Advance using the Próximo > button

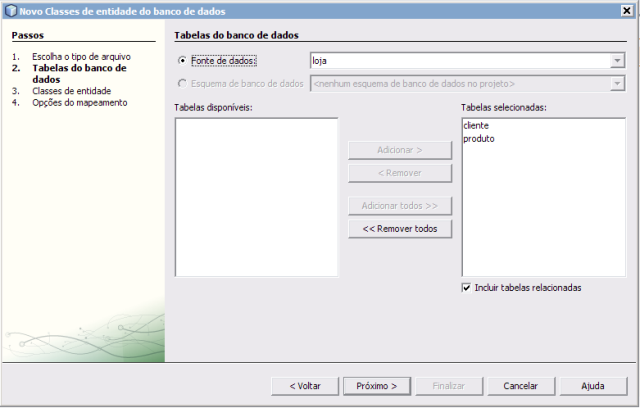[x=377, y=385]
